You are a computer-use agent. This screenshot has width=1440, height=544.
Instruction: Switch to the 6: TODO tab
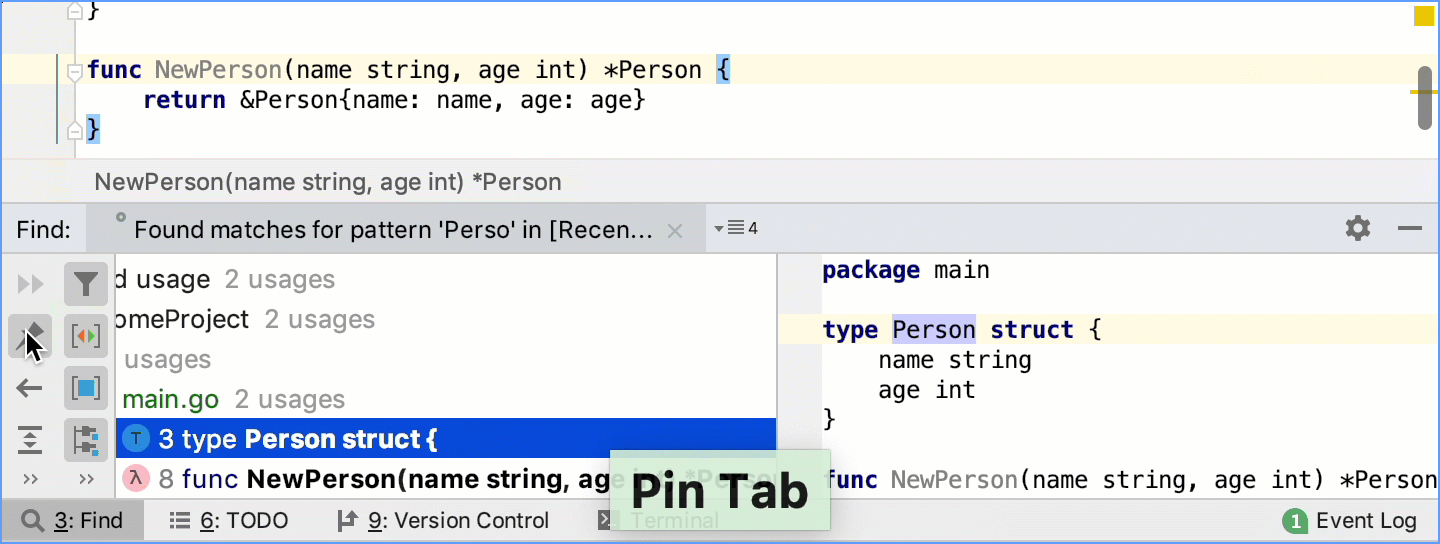[229, 521]
